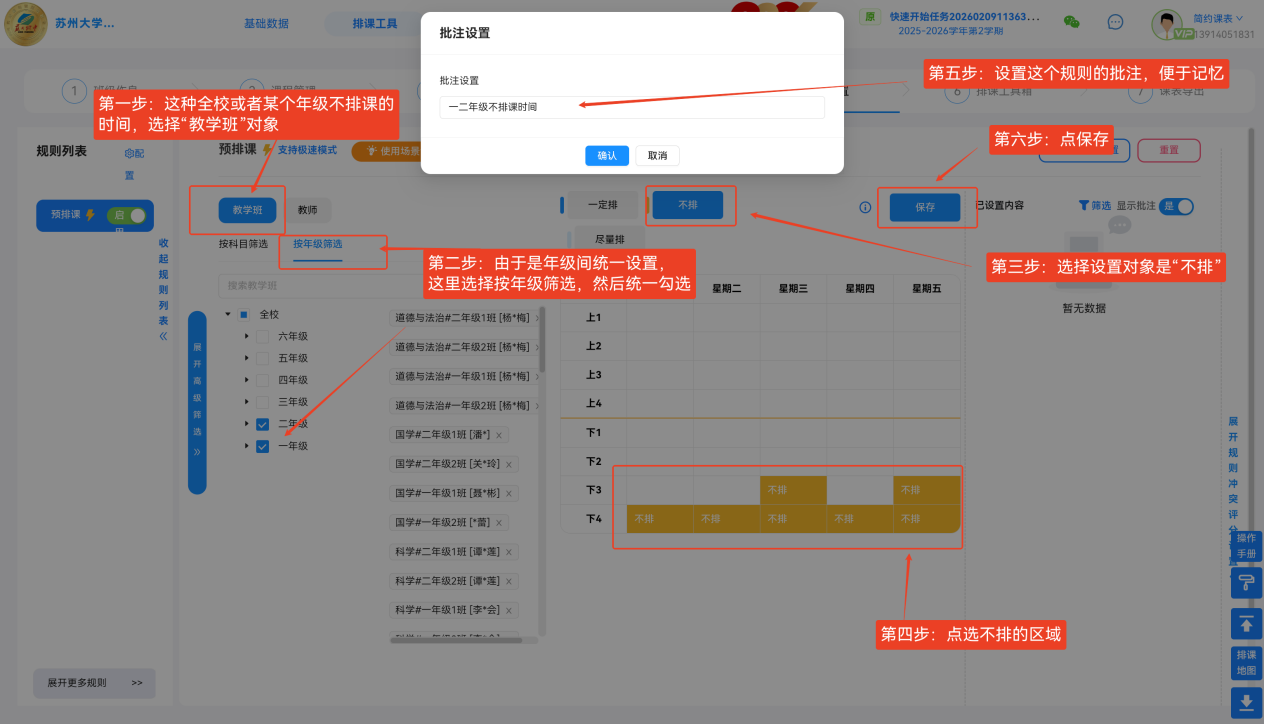Toggle the 全校 checkbox
This screenshot has height=724, width=1264.
tap(243, 314)
